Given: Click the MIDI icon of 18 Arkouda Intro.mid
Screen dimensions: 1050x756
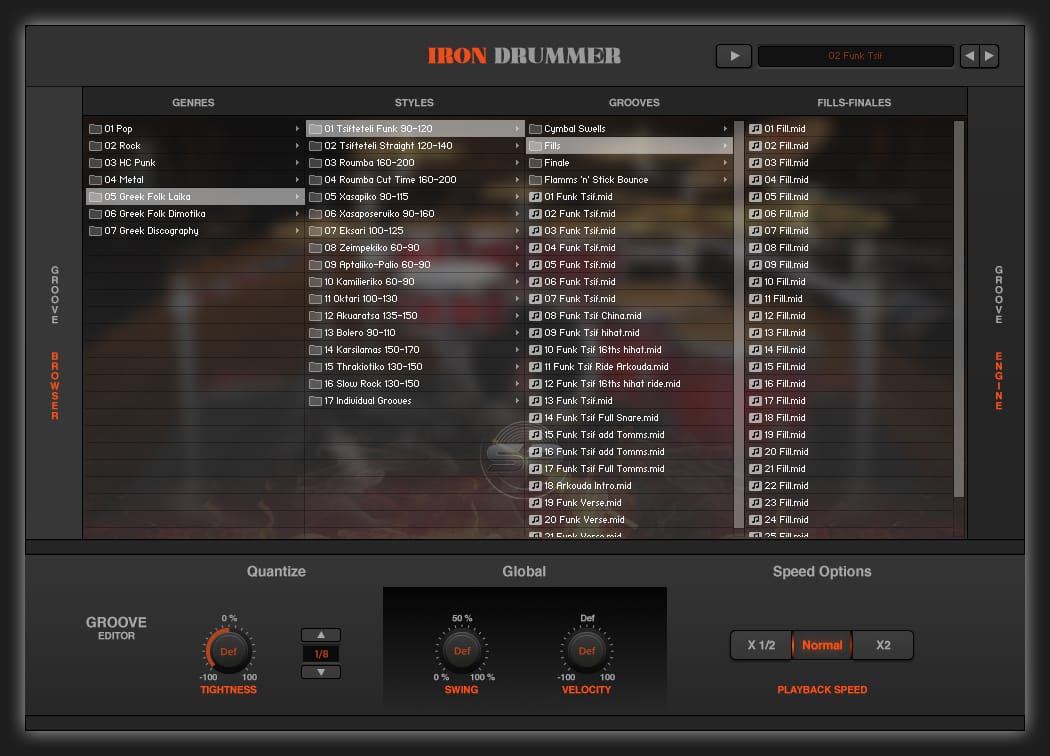Looking at the screenshot, I should click(x=535, y=486).
